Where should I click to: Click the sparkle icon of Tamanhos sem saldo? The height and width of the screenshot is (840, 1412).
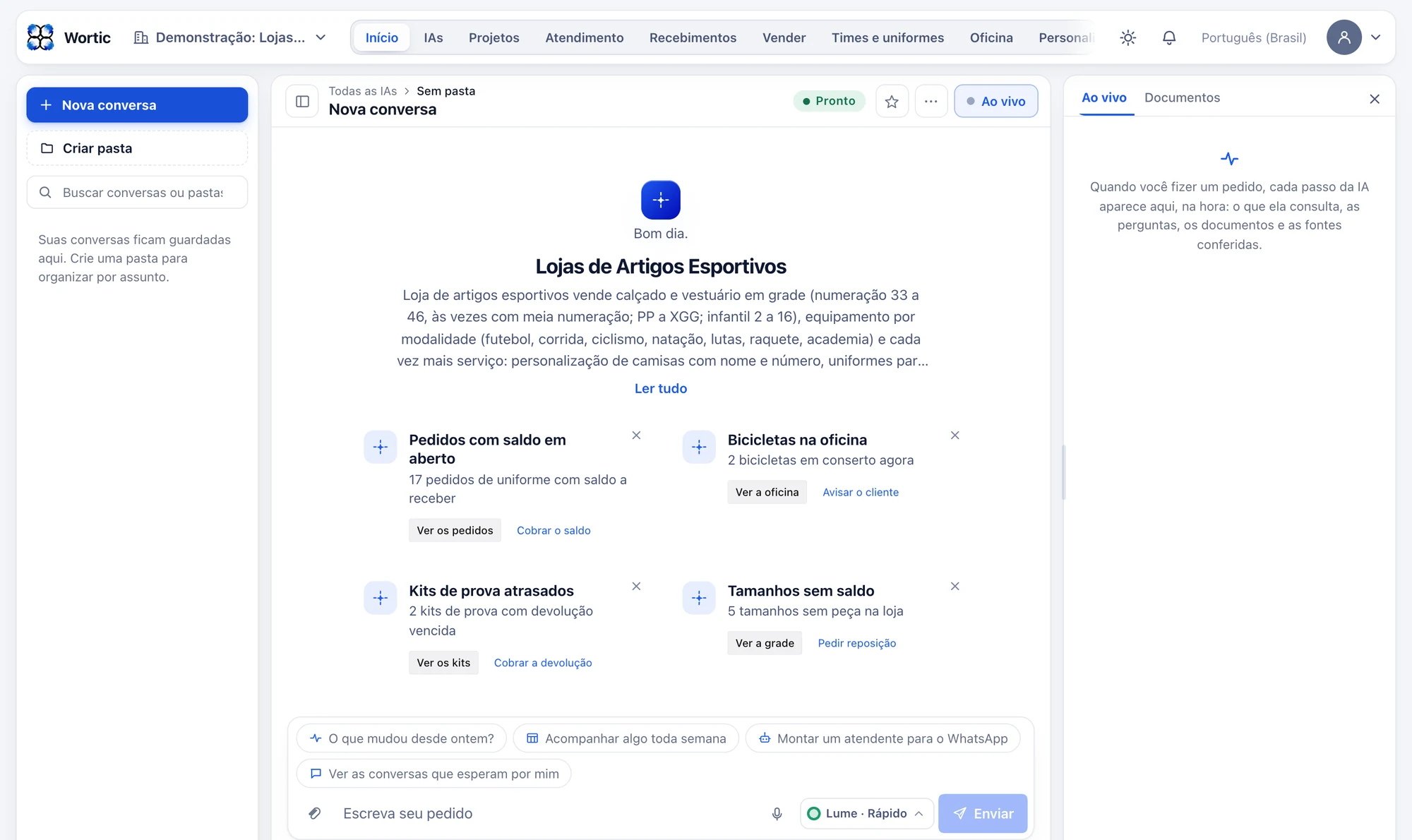[699, 598]
